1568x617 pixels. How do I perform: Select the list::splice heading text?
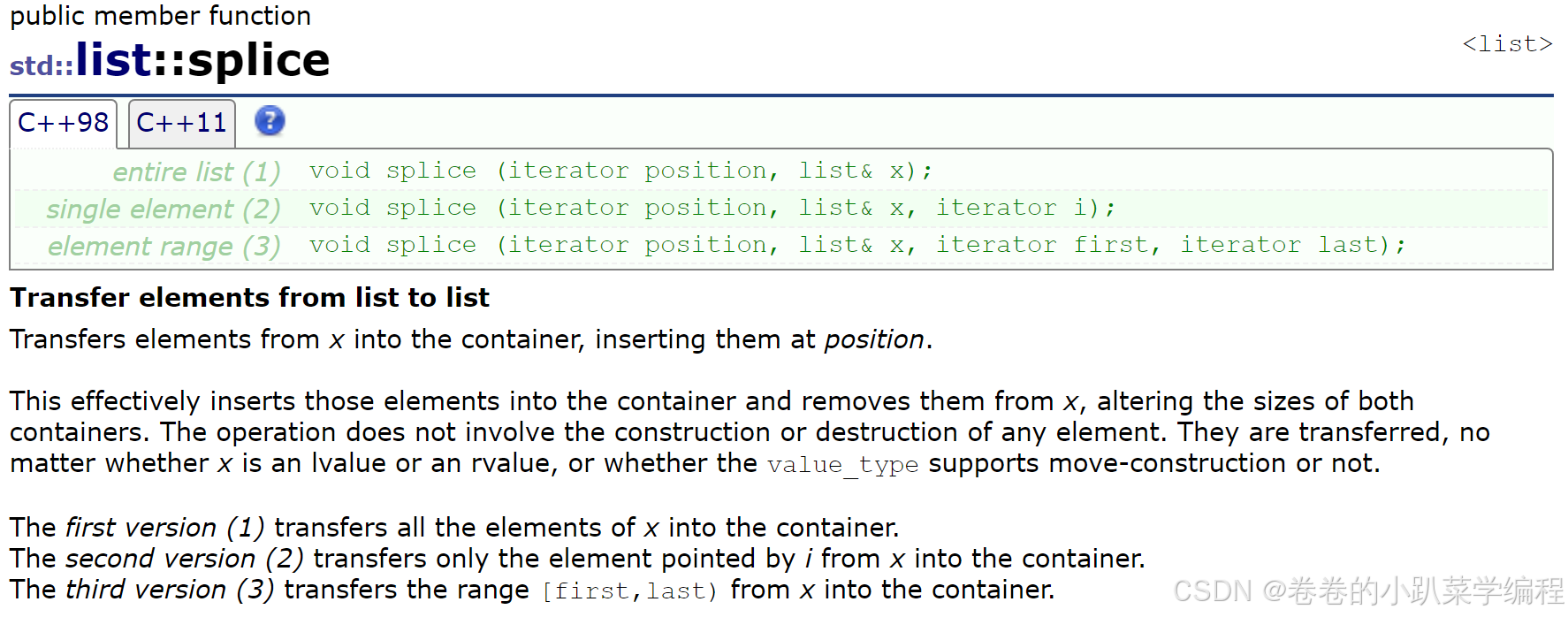[202, 60]
